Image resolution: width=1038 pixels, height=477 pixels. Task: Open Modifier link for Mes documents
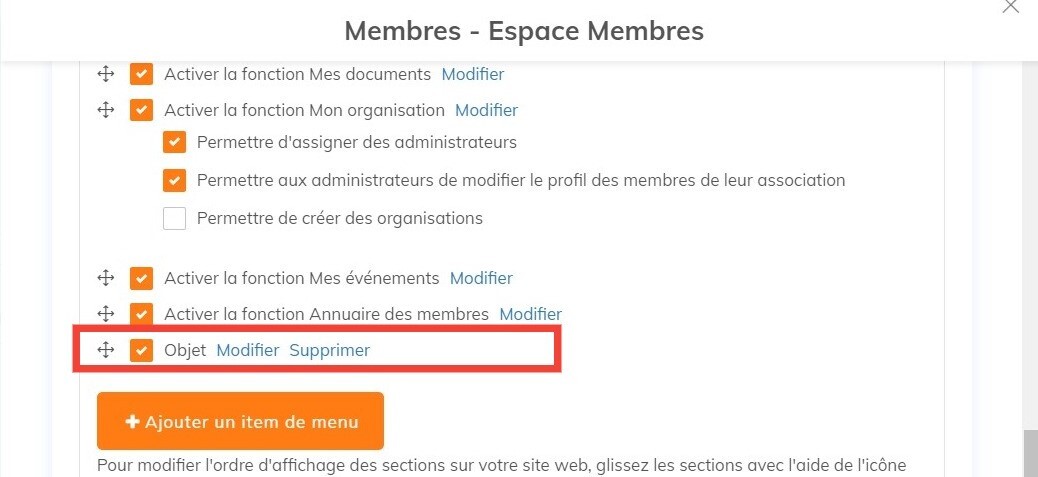473,74
